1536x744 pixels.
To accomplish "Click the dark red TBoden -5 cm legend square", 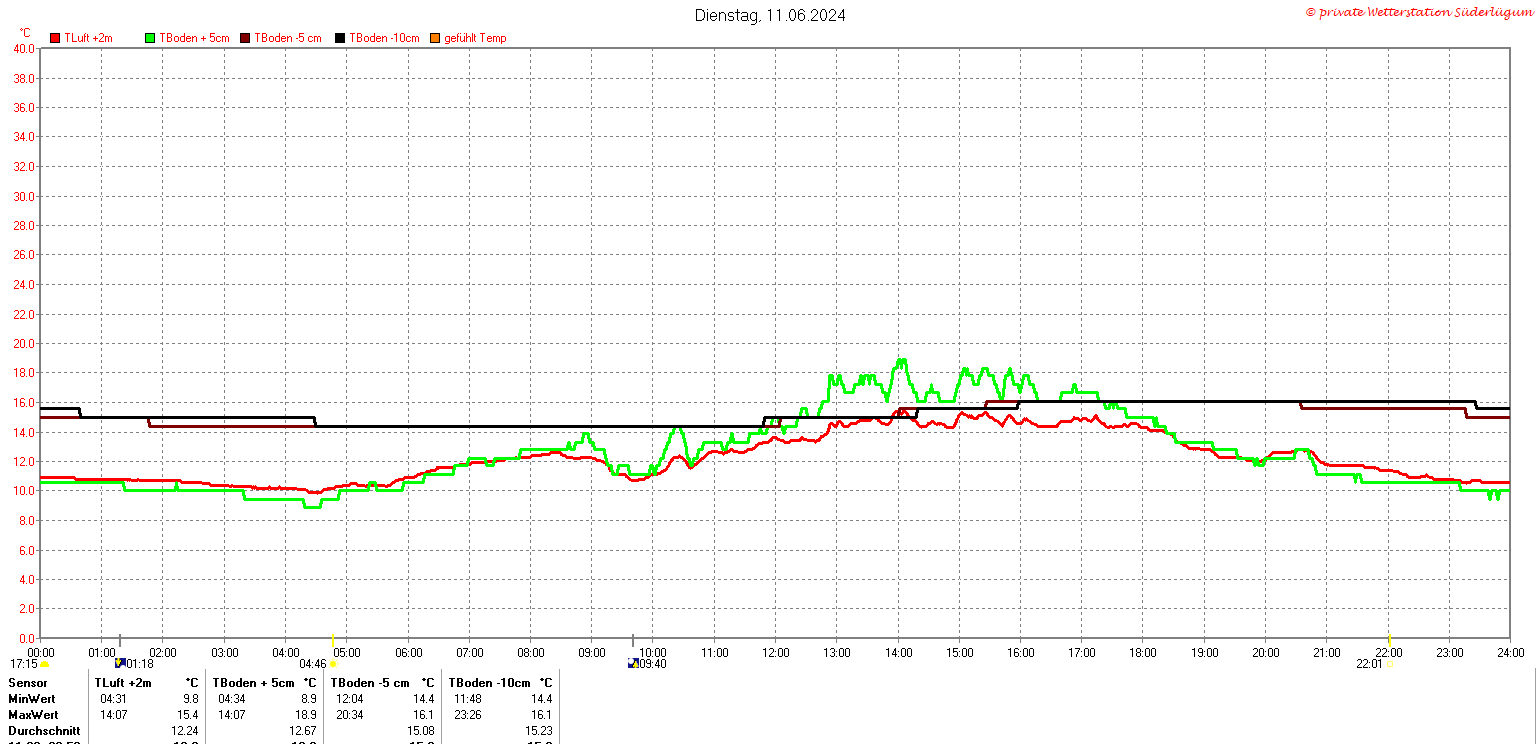I will 245,38.
